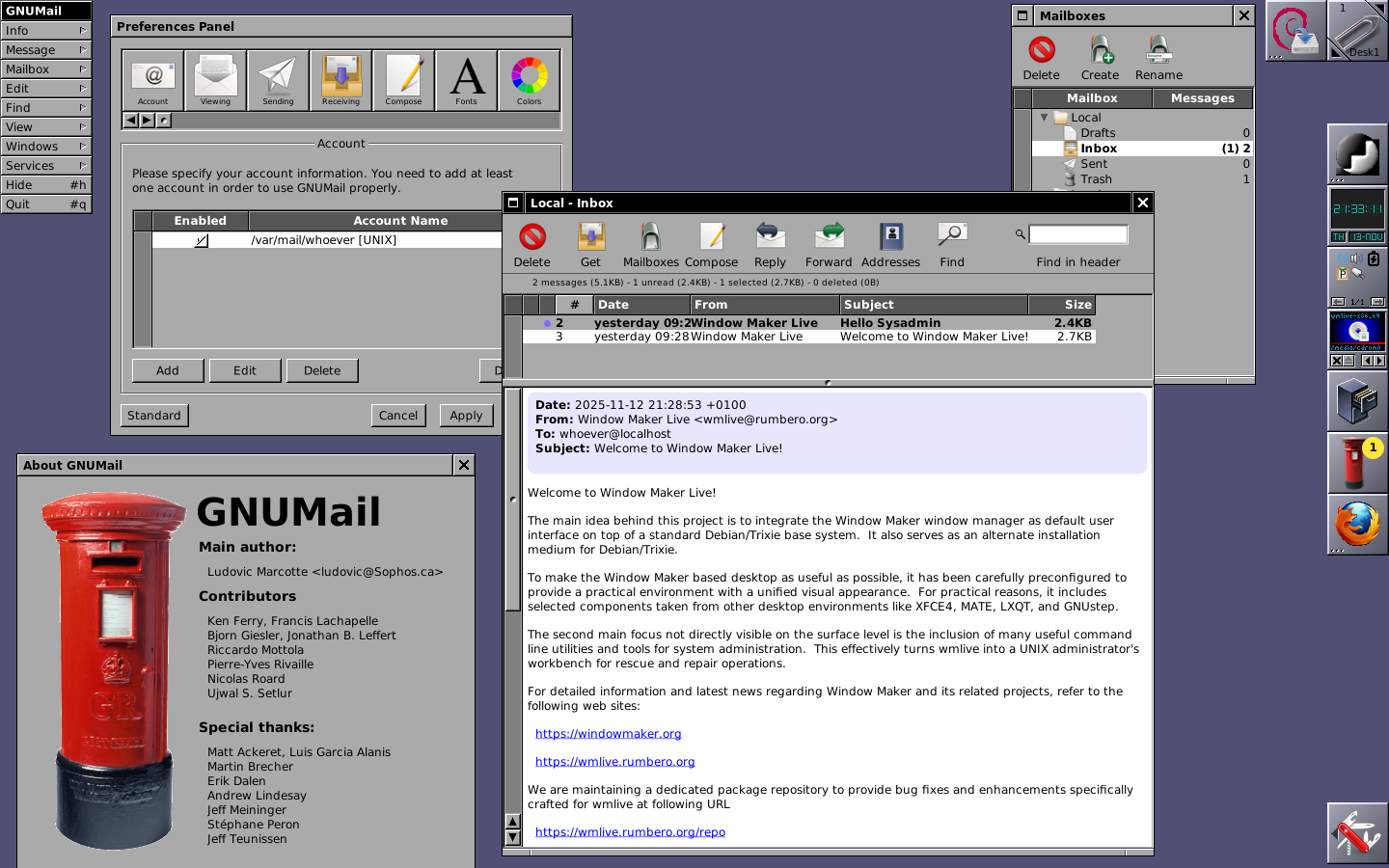Viewport: 1389px width, 868px height.
Task: Select the Inbox mailbox in tree
Action: click(x=1143, y=149)
